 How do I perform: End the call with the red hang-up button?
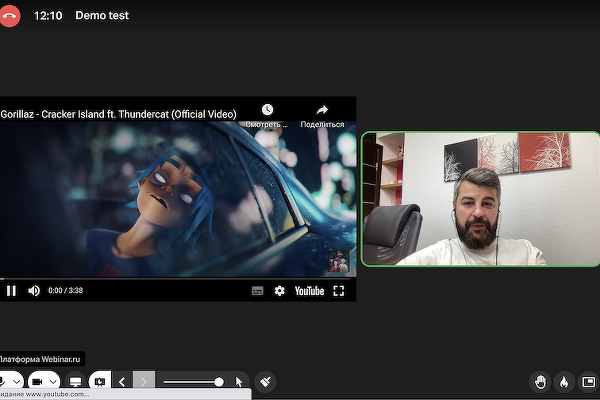[10, 15]
